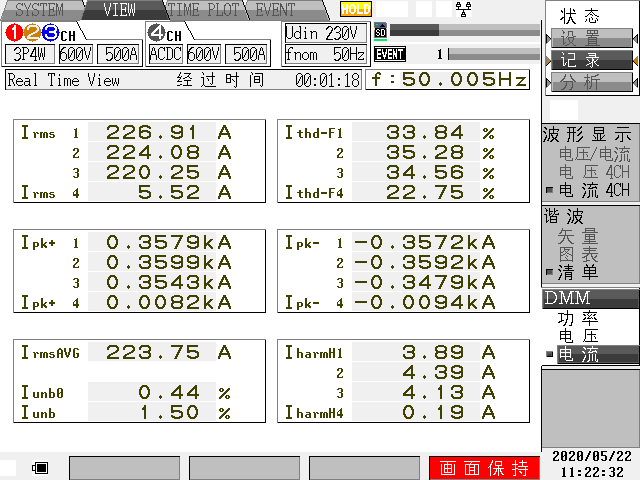Screen dimensions: 640x480
Task: Click the channel 4 circle icon
Action: (x=157, y=34)
